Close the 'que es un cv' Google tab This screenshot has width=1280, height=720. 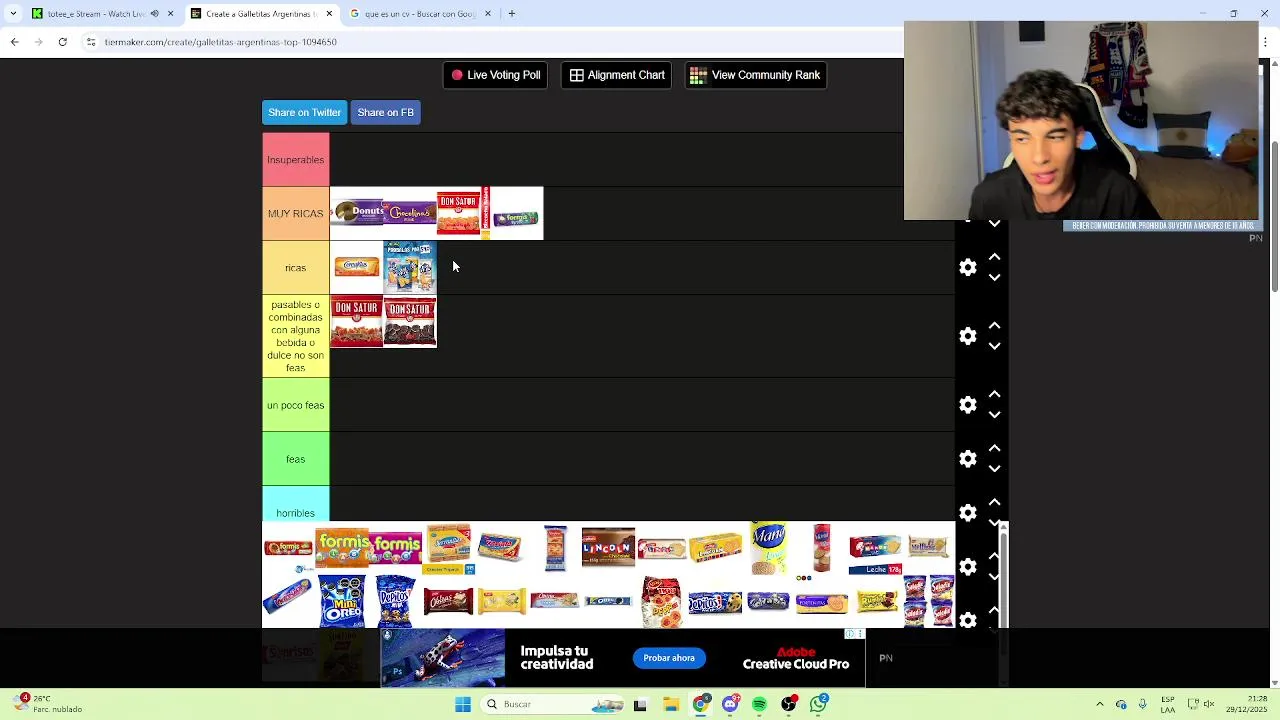pyautogui.click(x=488, y=14)
